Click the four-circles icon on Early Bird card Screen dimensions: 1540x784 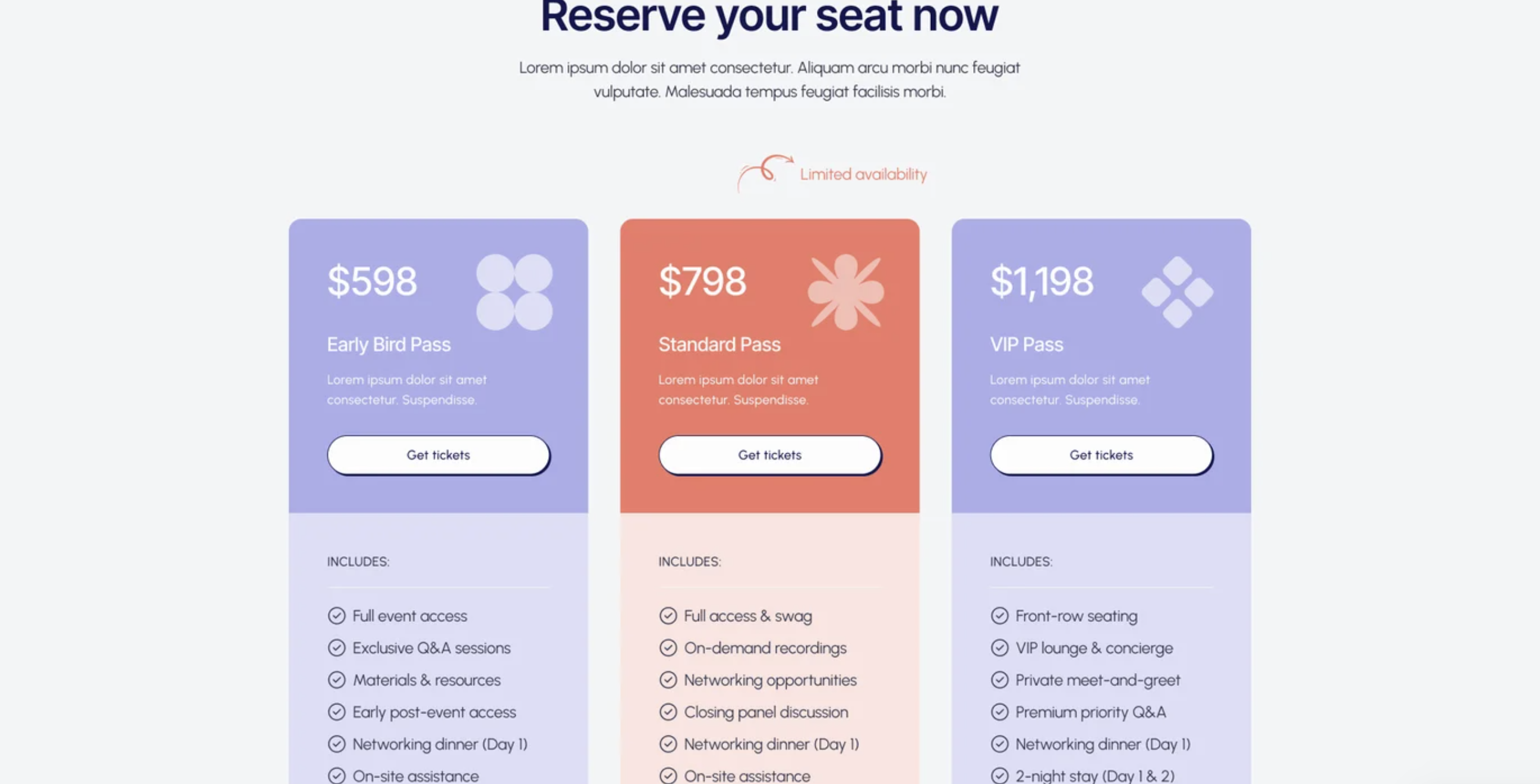[514, 292]
